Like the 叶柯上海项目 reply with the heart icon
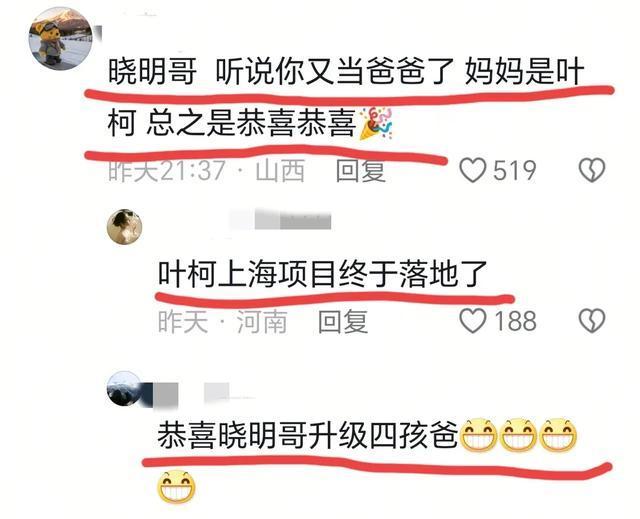The image size is (640, 519). (473, 320)
